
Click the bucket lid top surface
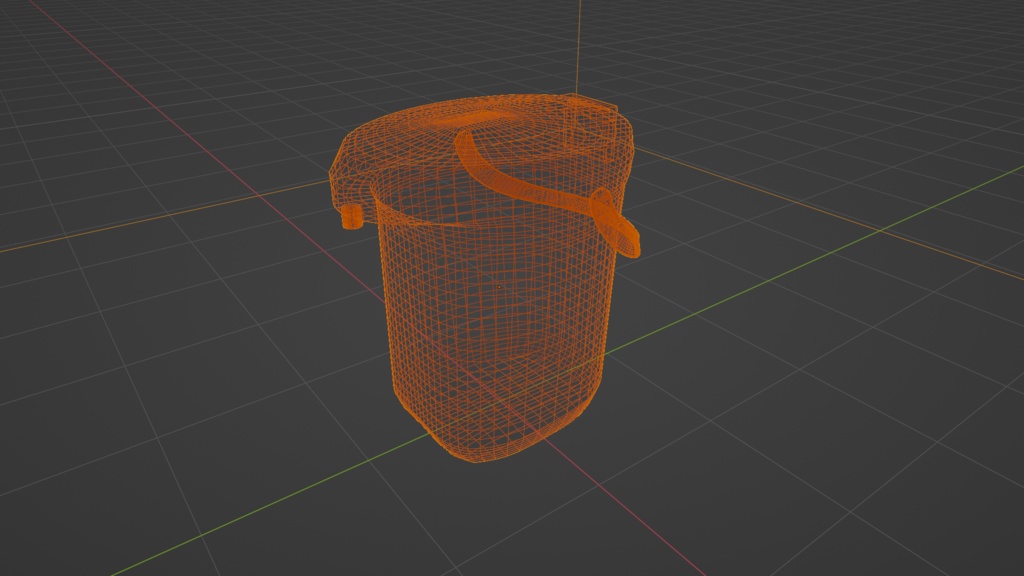(x=483, y=127)
